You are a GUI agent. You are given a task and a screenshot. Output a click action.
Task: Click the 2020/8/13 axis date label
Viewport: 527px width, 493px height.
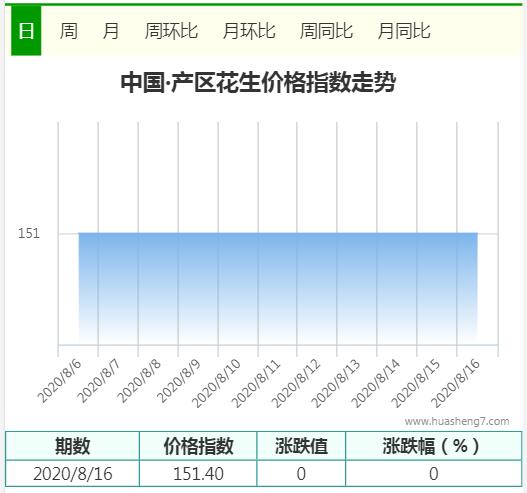tap(336, 383)
